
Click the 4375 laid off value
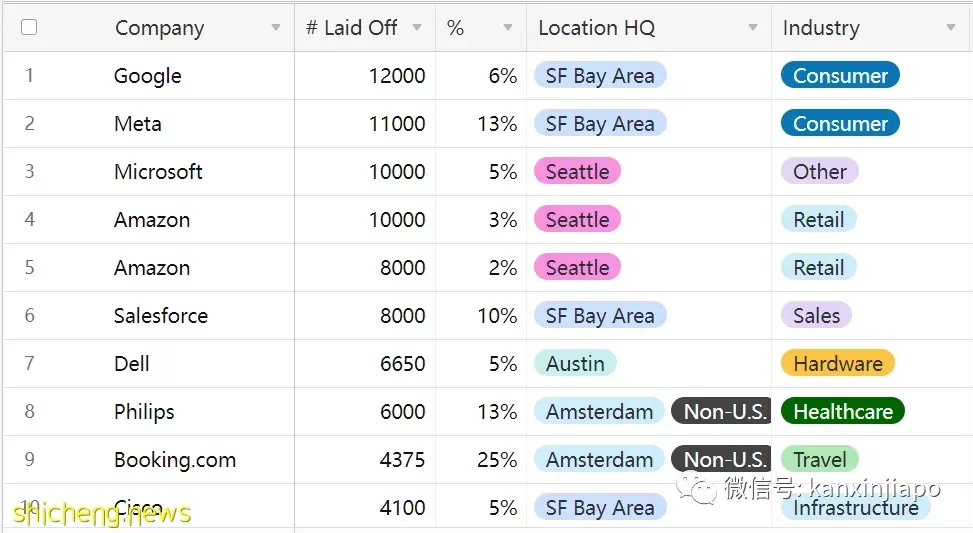pos(403,459)
